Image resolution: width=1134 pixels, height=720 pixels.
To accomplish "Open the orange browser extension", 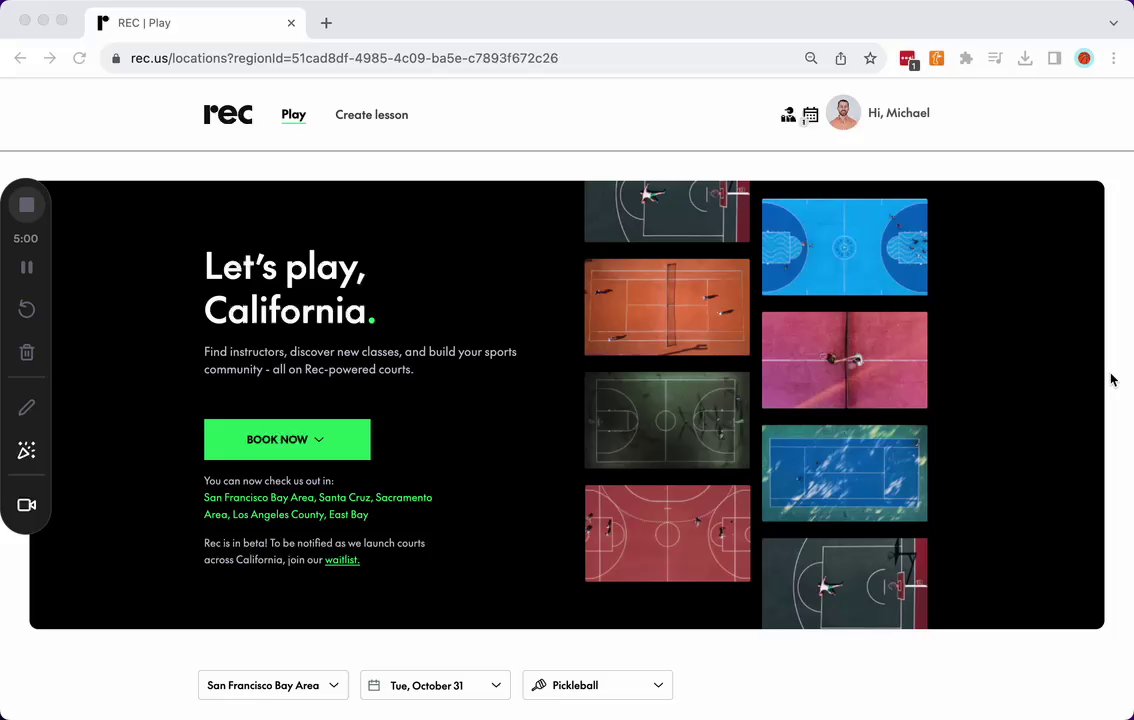I will point(937,59).
